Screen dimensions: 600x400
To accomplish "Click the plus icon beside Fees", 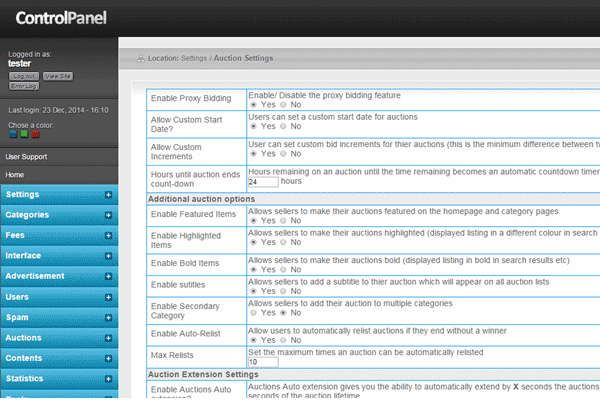I will pyautogui.click(x=108, y=235).
